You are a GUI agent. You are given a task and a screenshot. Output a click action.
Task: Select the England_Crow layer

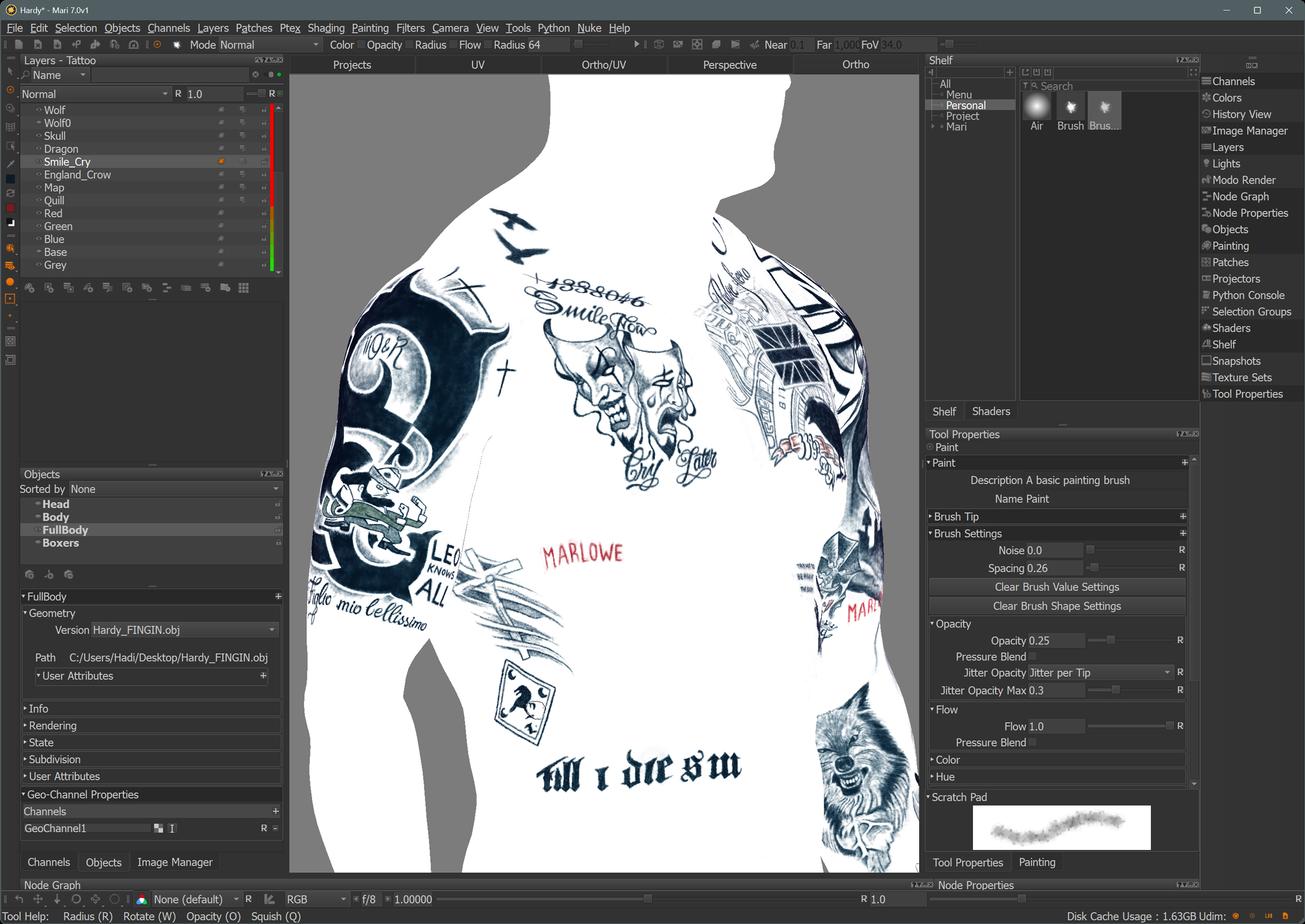click(77, 175)
